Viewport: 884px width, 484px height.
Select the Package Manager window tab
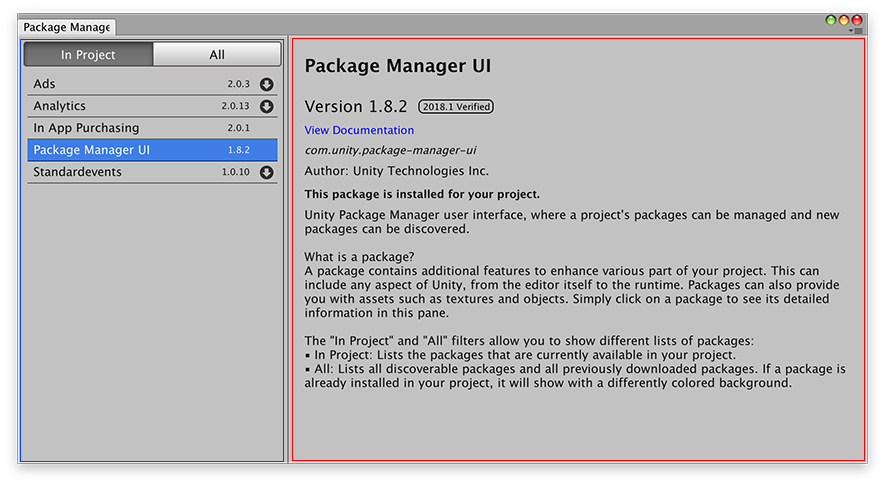[67, 27]
